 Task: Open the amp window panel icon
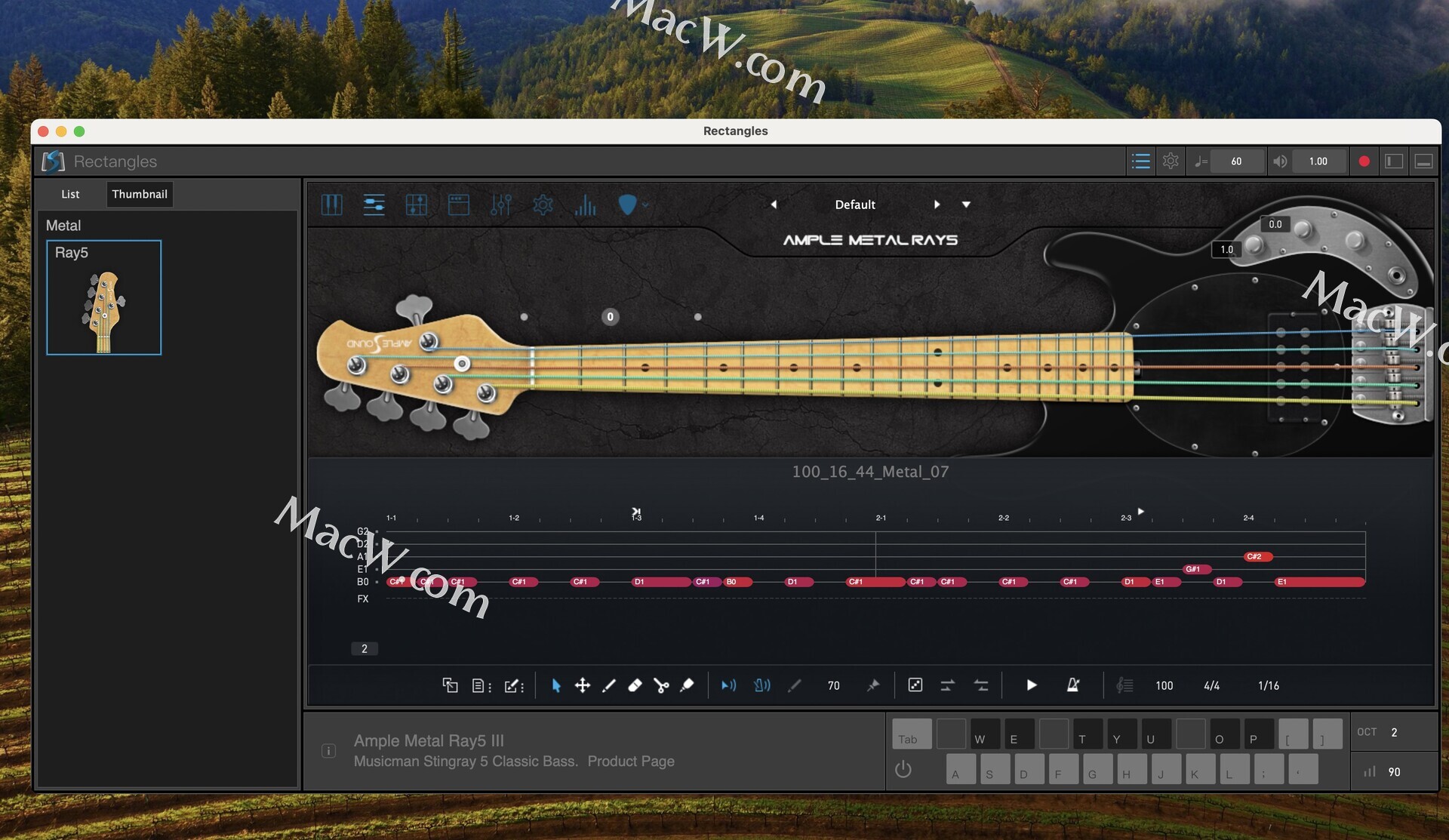pyautogui.click(x=459, y=205)
